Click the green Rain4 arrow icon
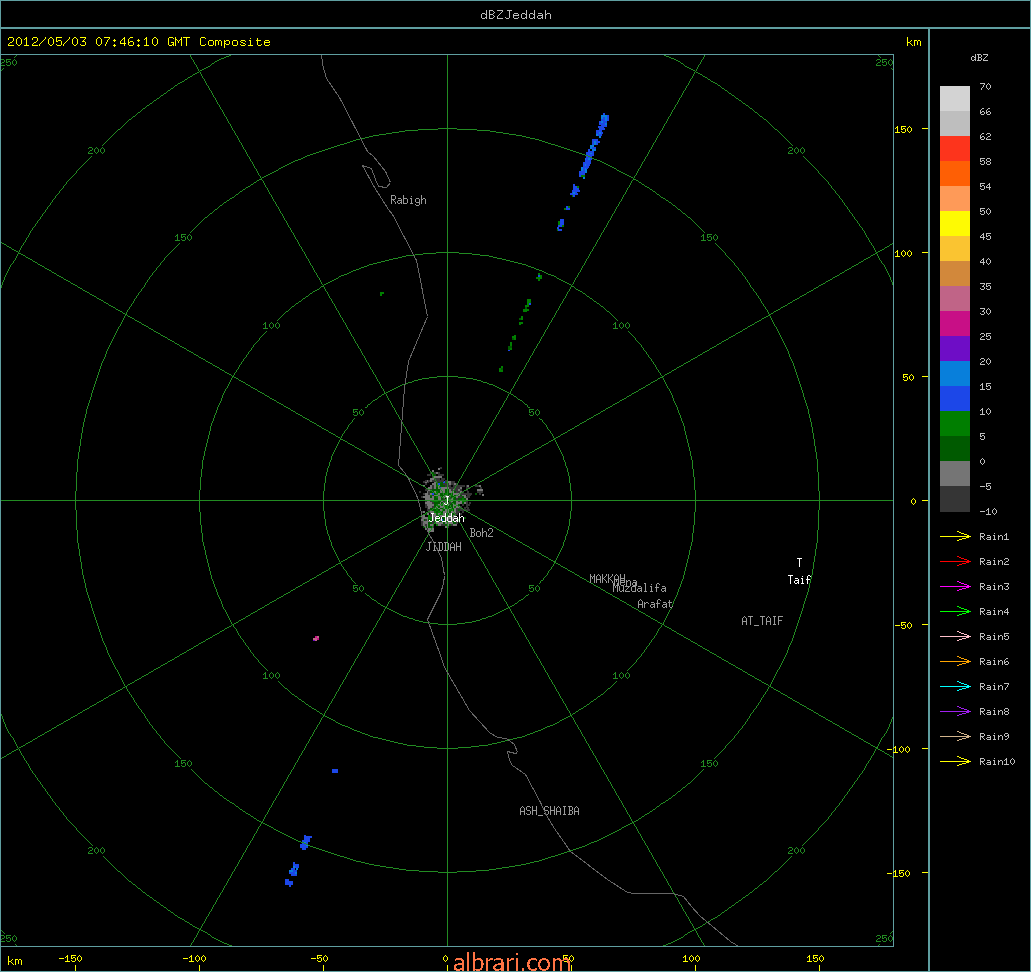 pyautogui.click(x=955, y=612)
